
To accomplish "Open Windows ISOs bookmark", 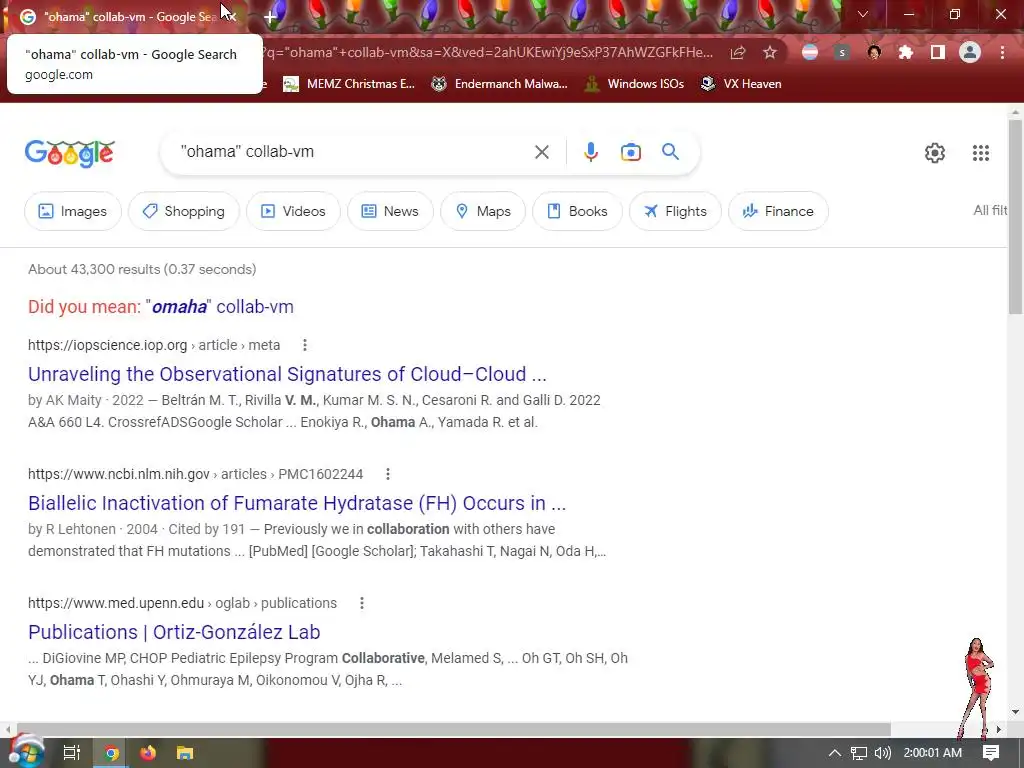I will click(x=634, y=84).
